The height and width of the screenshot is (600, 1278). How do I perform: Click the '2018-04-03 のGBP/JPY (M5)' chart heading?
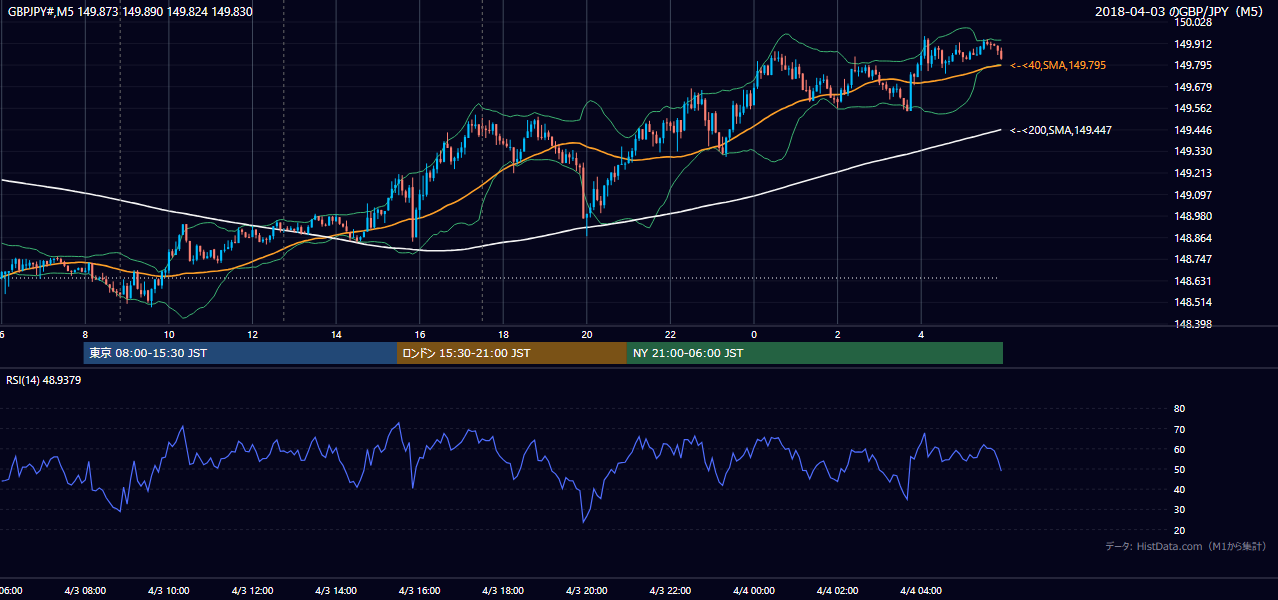(1181, 12)
